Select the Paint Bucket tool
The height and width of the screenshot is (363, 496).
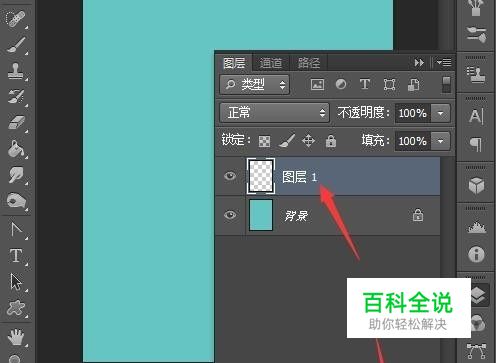pos(16,149)
